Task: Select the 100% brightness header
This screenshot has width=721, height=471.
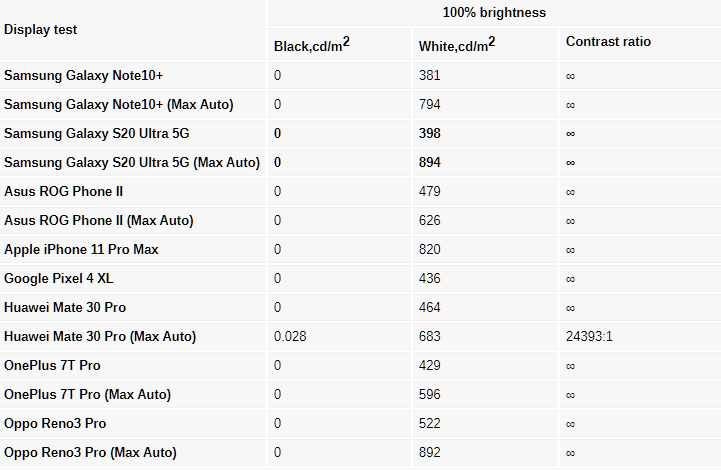Action: click(x=494, y=12)
